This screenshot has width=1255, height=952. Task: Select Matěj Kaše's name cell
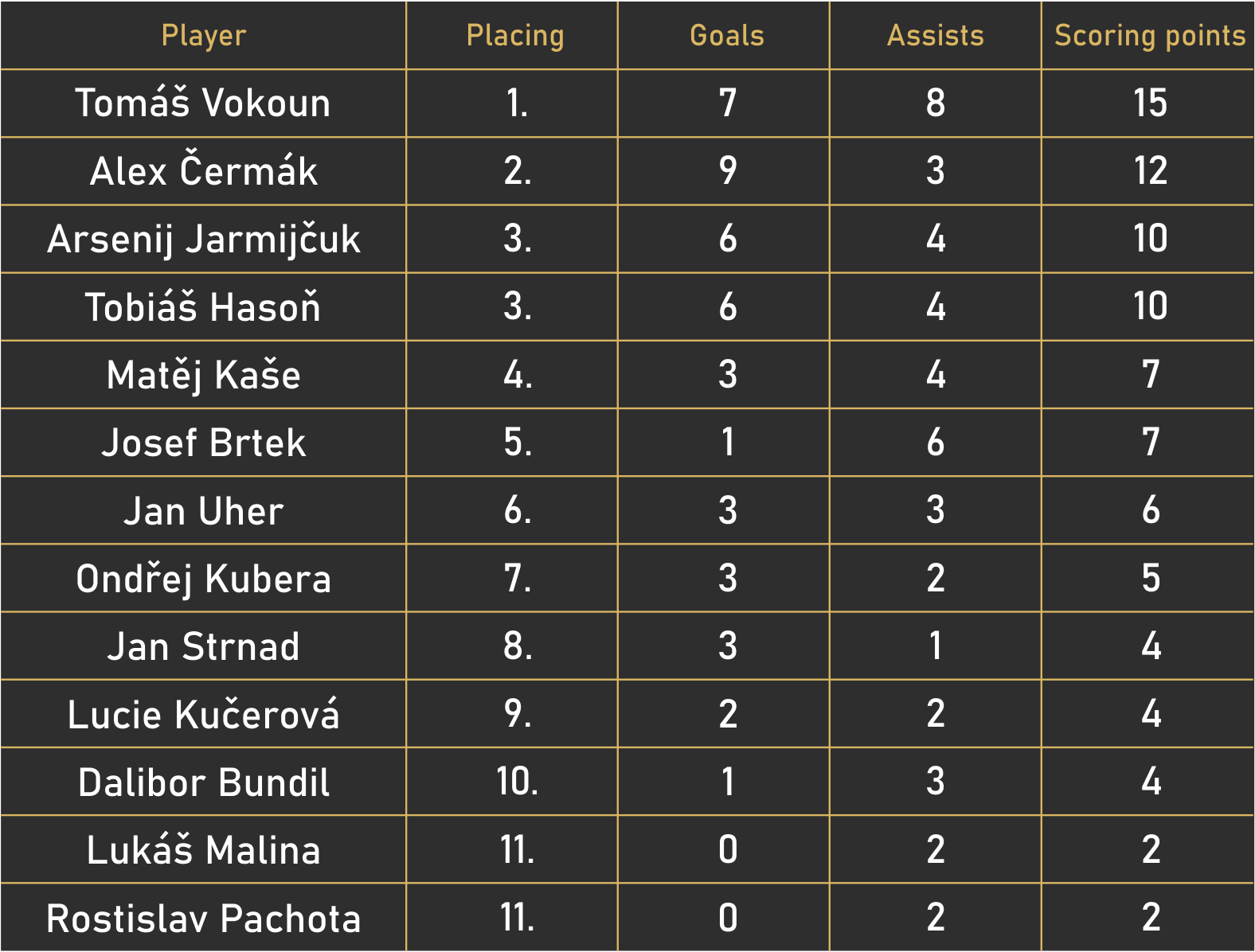[203, 375]
